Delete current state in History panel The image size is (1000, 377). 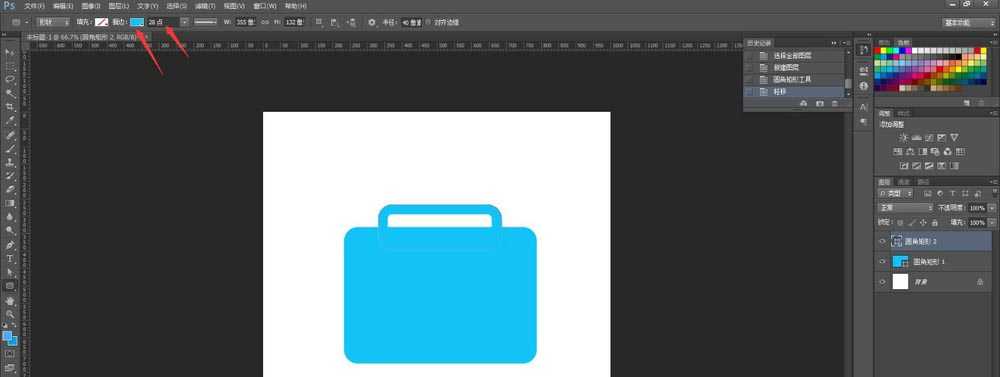835,103
